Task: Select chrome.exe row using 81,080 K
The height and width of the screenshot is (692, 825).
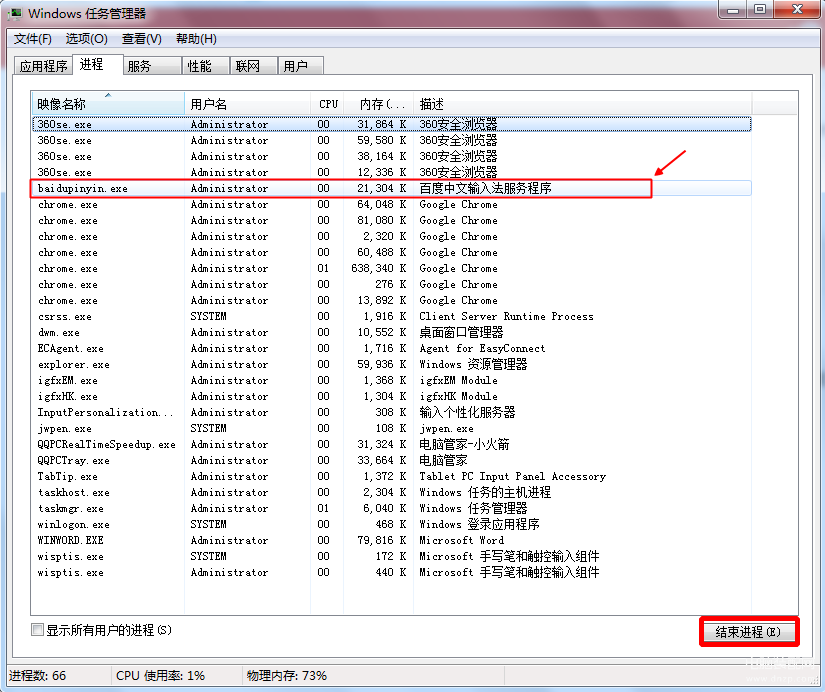Action: click(391, 220)
